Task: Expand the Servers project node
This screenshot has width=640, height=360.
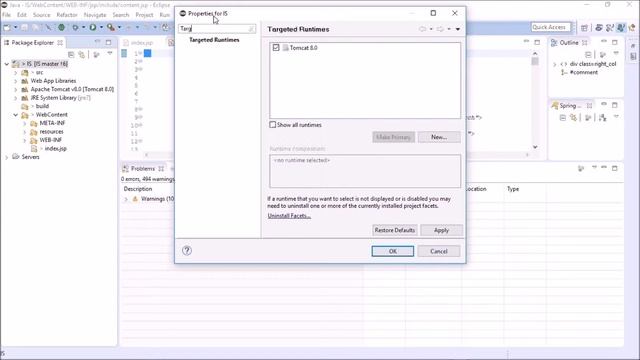Action: [x=7, y=157]
